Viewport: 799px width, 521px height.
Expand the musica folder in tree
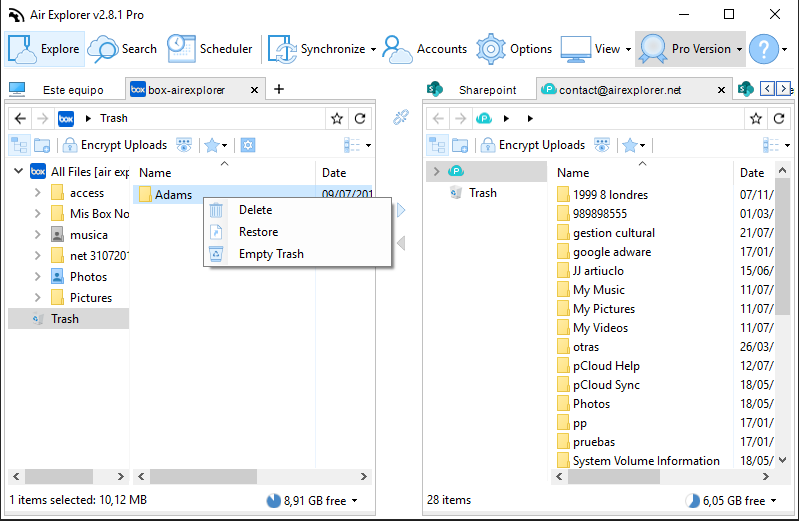[x=37, y=235]
